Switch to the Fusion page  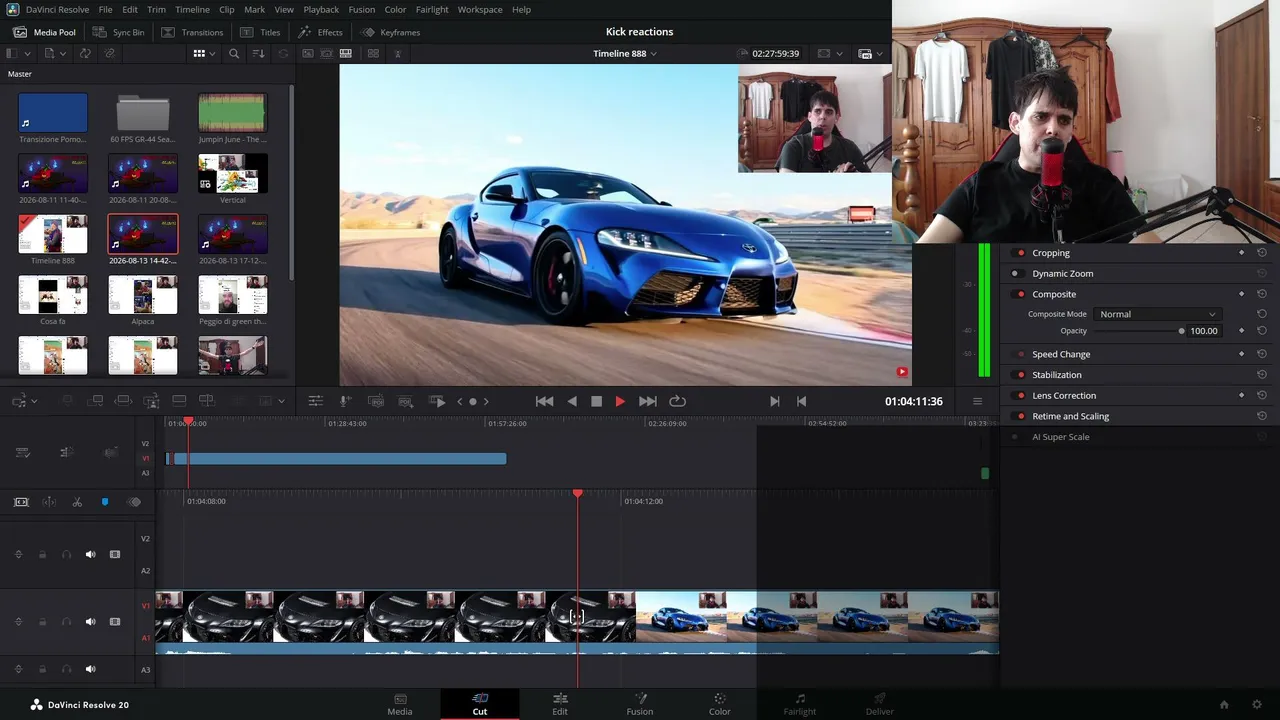pyautogui.click(x=640, y=704)
